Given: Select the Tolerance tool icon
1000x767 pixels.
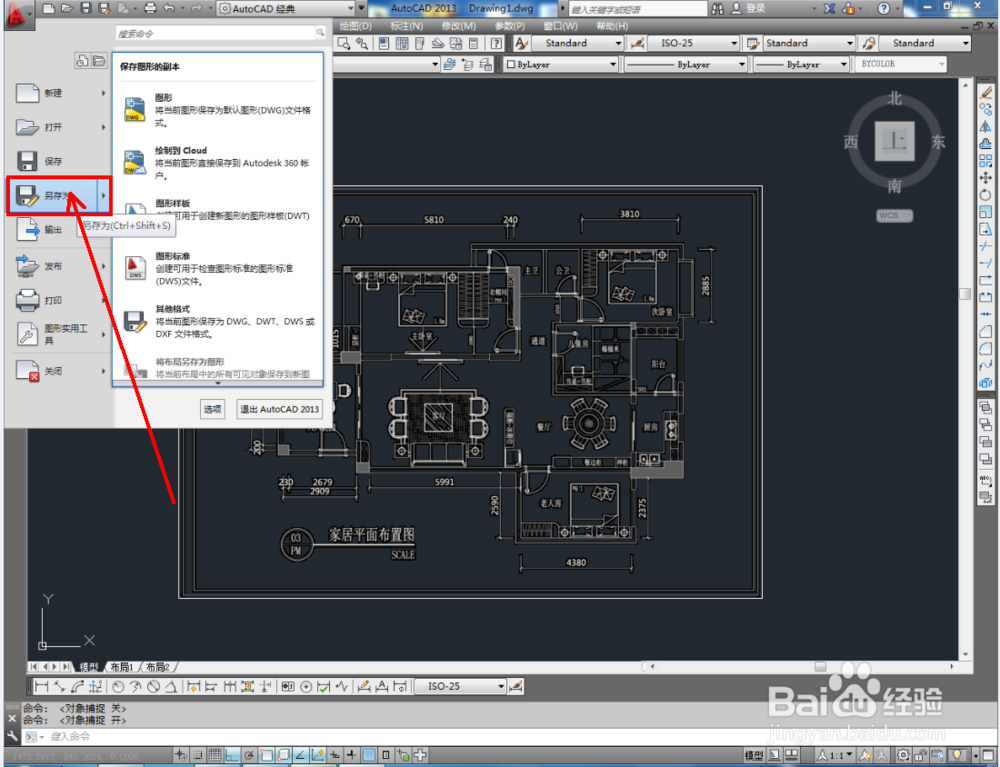Looking at the screenshot, I should pyautogui.click(x=288, y=687).
